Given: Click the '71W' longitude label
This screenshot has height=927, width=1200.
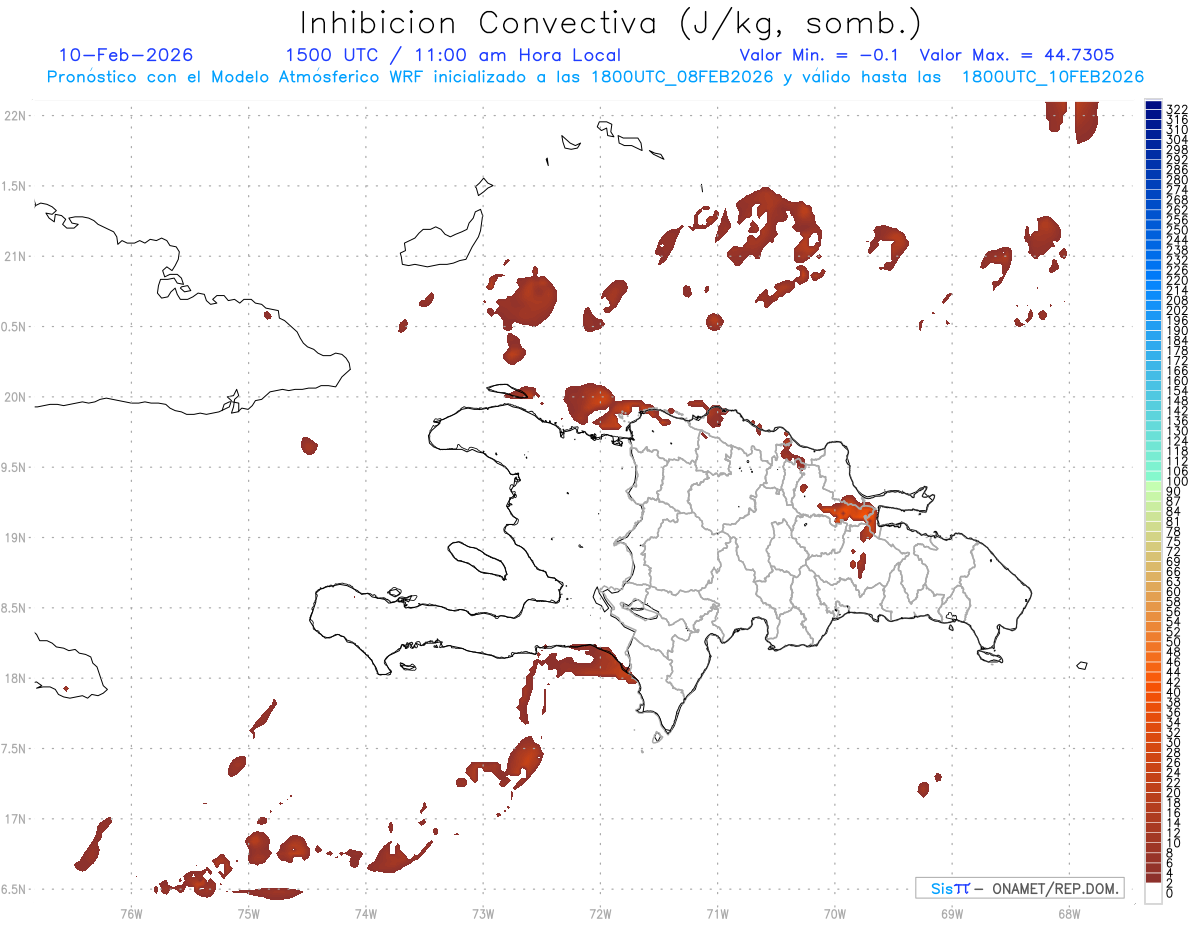Looking at the screenshot, I should [x=717, y=912].
